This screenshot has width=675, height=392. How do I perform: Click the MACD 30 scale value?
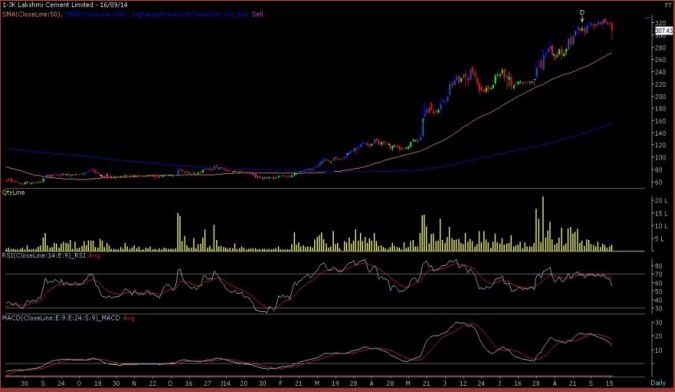coord(658,323)
